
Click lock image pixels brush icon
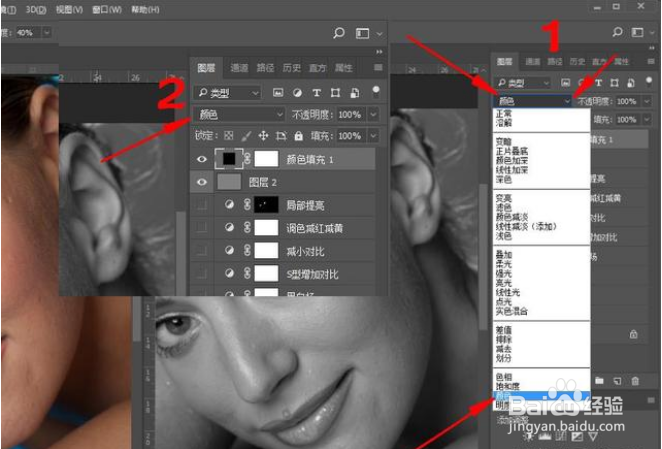[x=247, y=136]
